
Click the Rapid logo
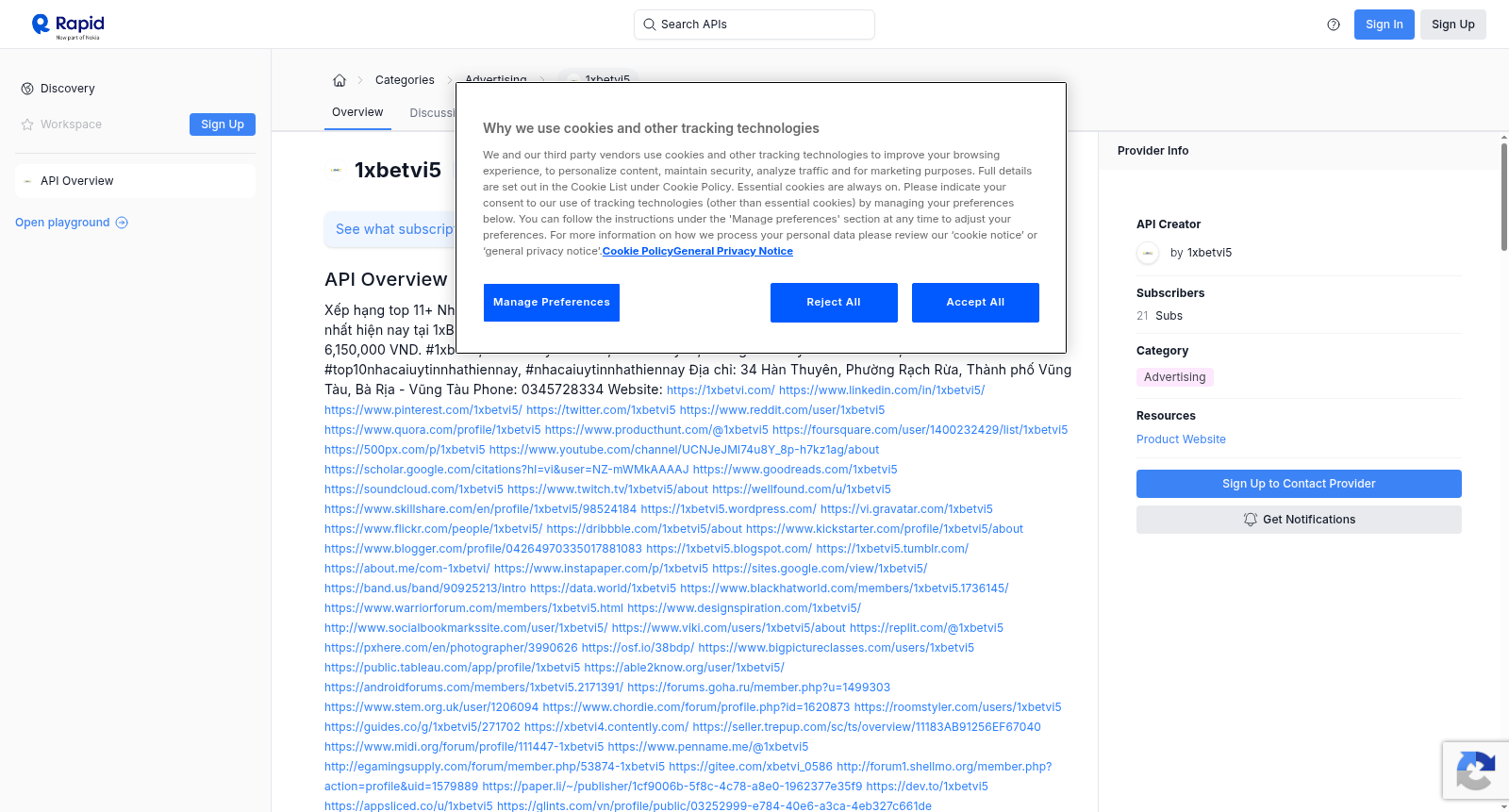68,25
